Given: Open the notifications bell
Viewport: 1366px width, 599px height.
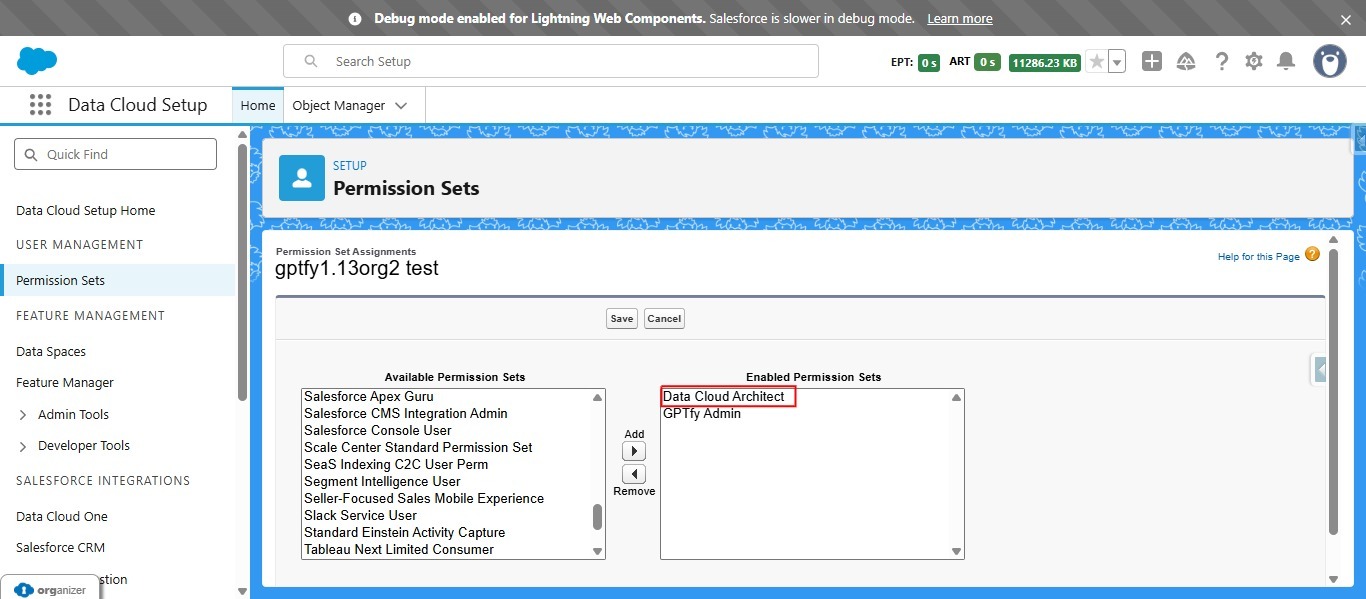Looking at the screenshot, I should [x=1286, y=61].
